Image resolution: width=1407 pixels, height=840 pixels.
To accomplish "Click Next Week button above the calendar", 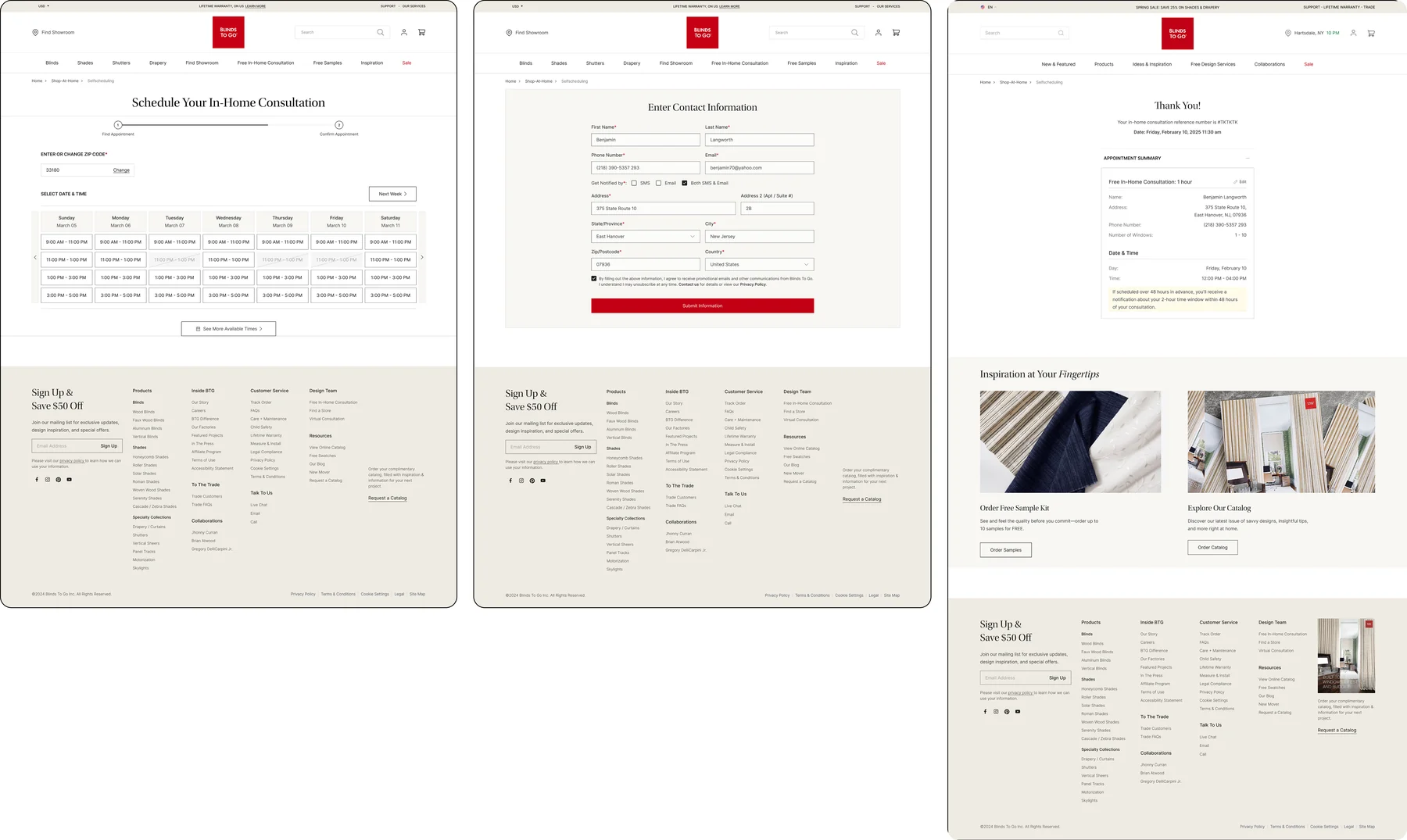I will point(392,194).
